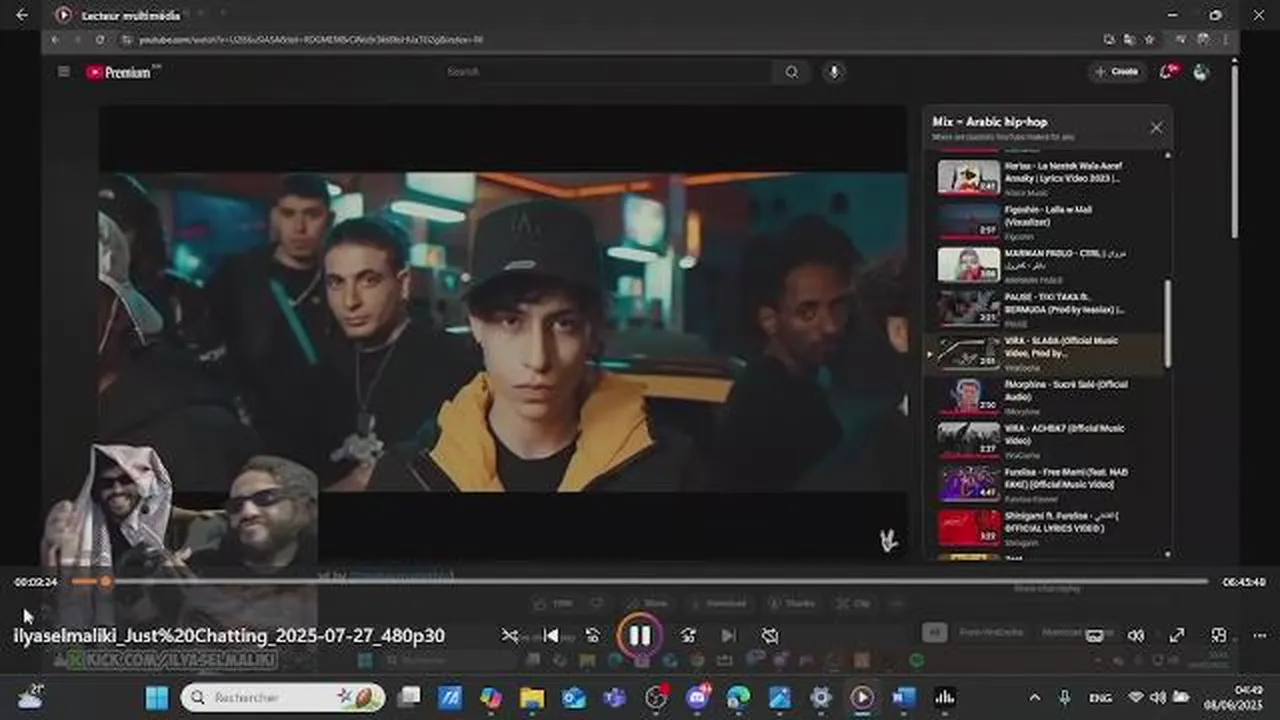The height and width of the screenshot is (720, 1280).
Task: Open the ENG language switcher
Action: 1099,697
